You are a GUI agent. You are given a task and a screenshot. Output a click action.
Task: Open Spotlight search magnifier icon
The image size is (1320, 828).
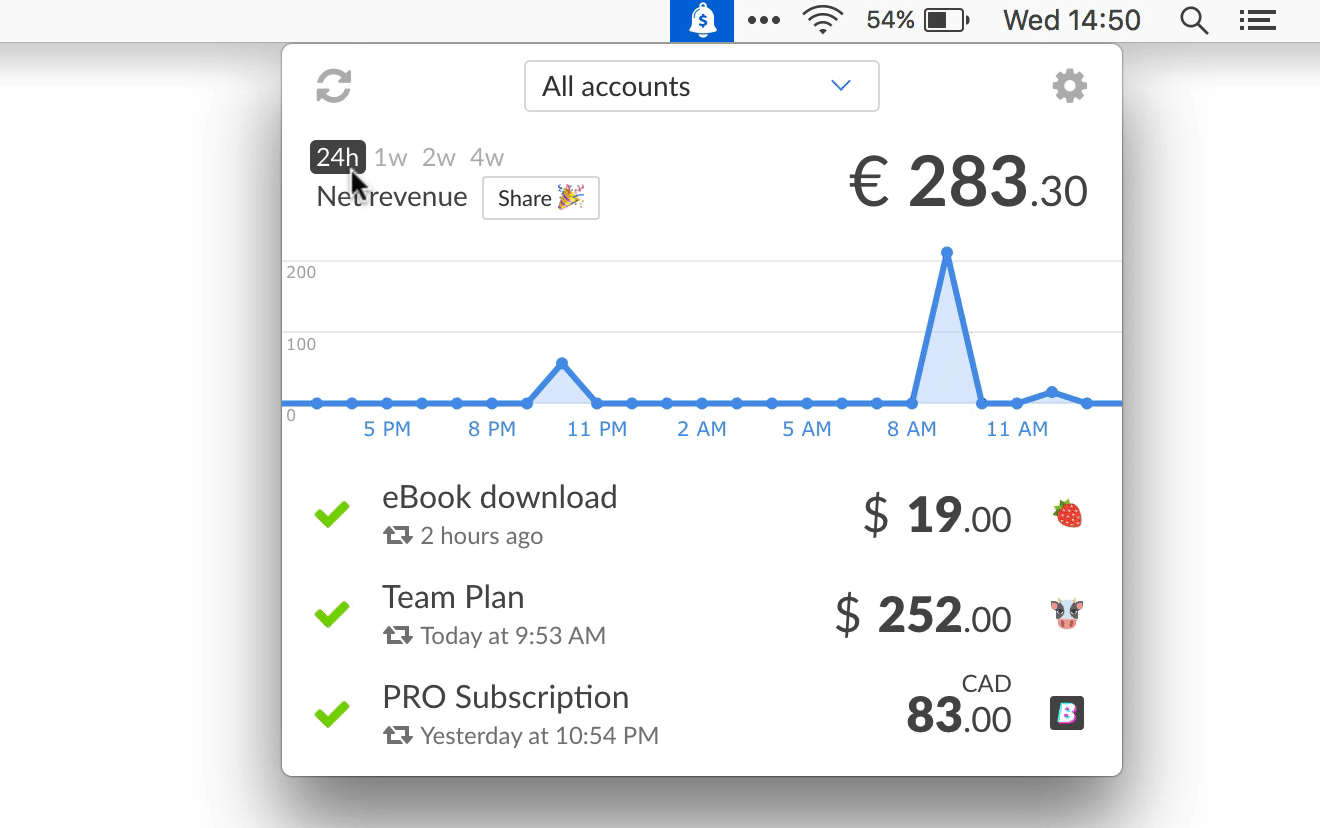point(1194,20)
